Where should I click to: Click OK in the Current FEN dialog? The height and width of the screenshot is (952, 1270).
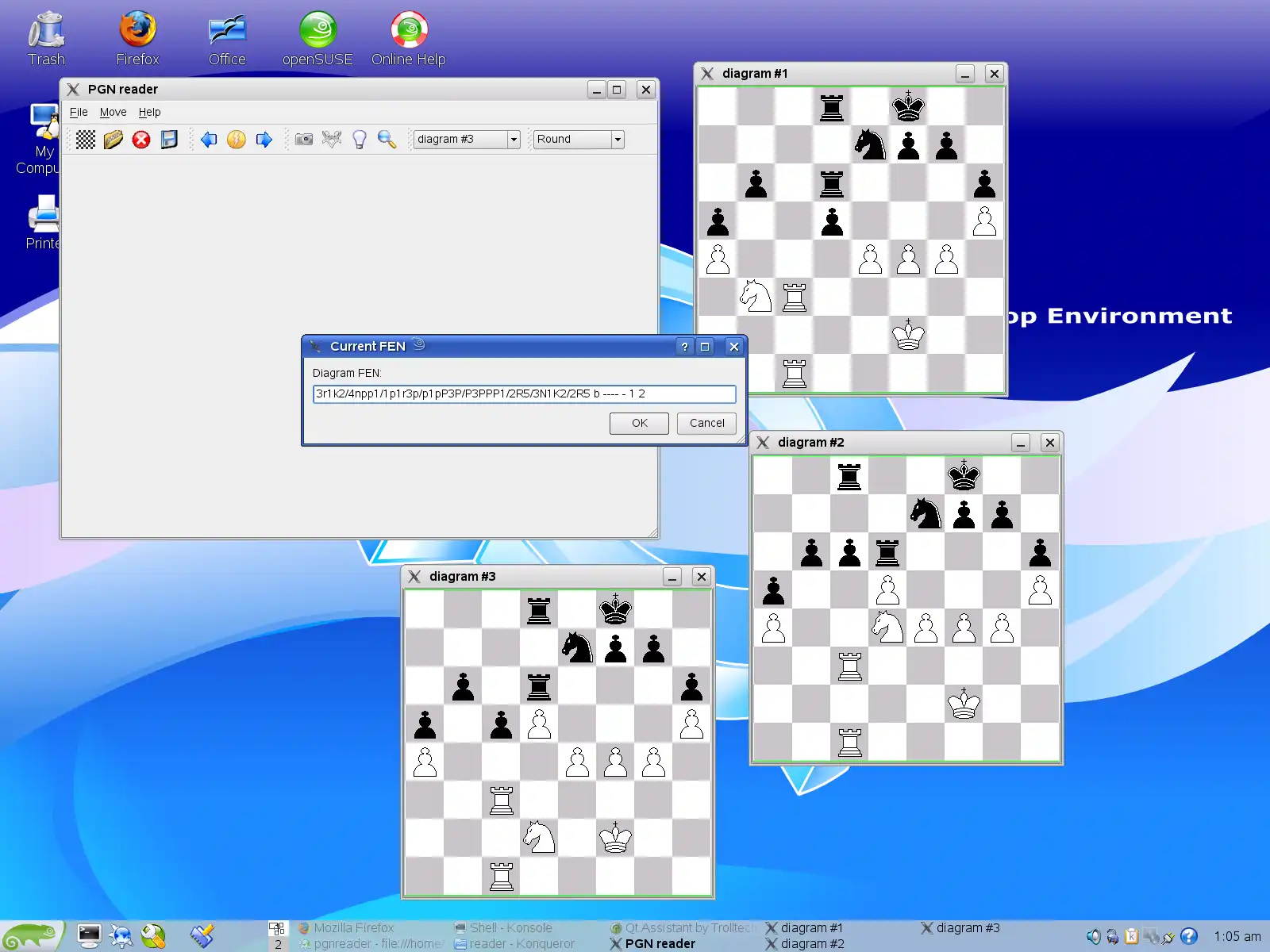640,424
